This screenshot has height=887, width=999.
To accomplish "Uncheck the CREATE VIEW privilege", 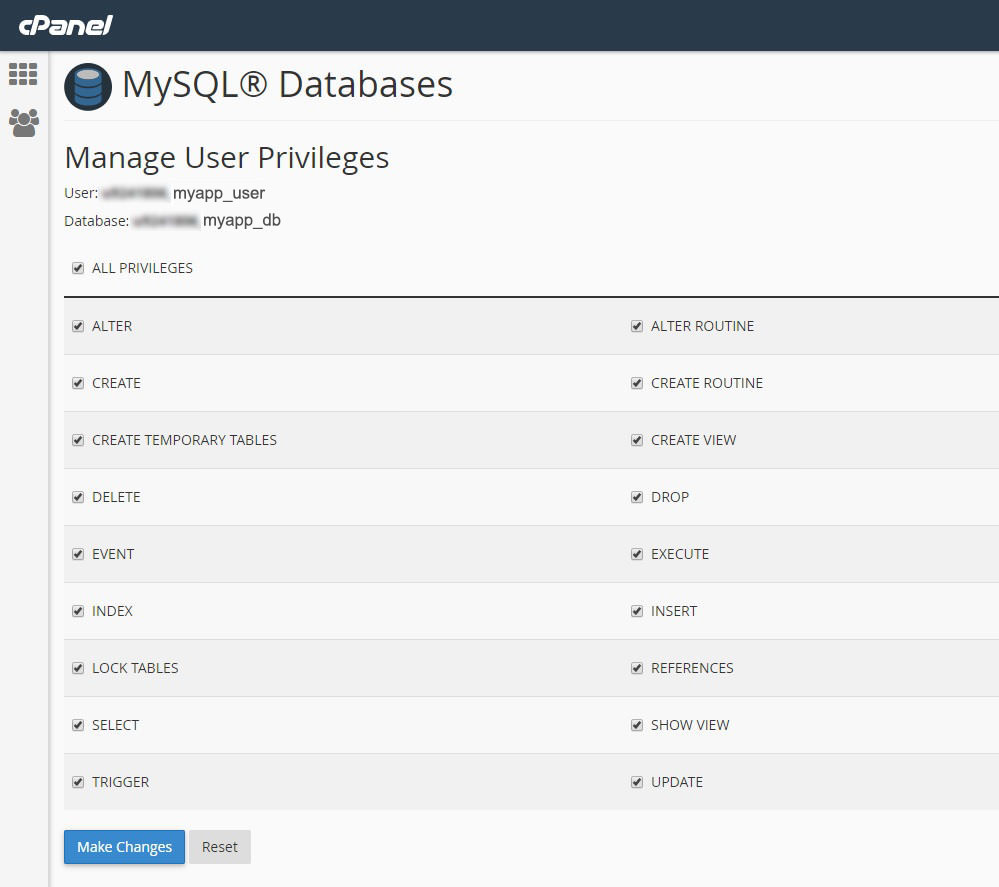I will tap(637, 440).
